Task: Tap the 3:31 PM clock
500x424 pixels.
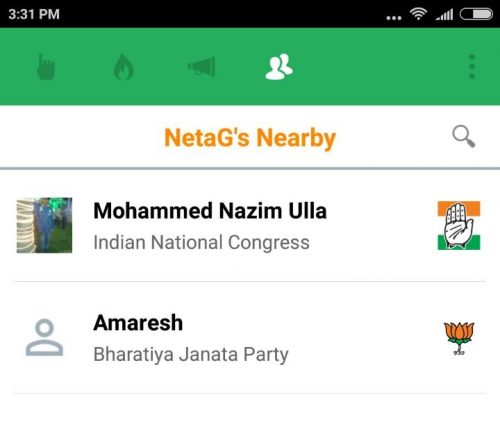Action: 34,14
